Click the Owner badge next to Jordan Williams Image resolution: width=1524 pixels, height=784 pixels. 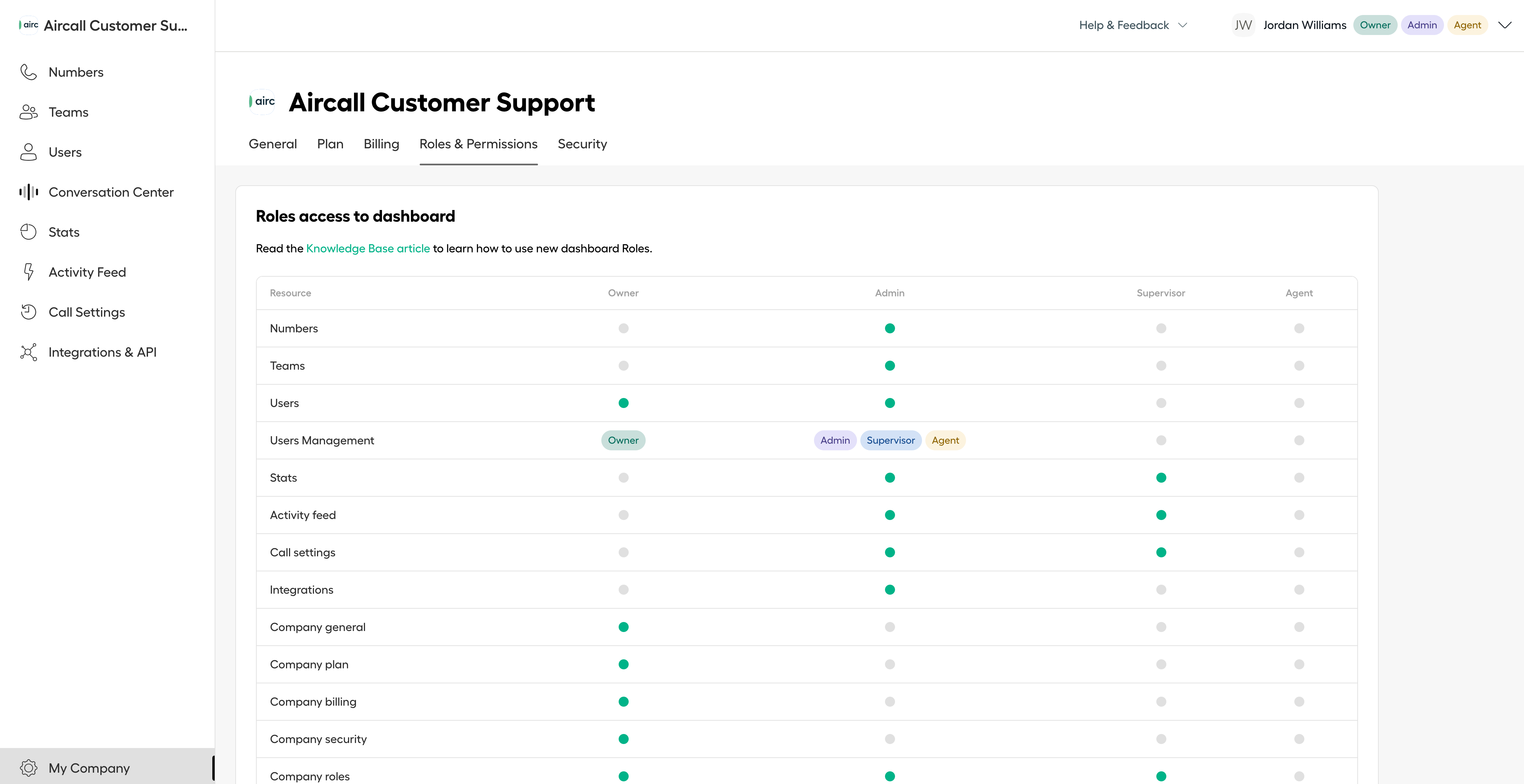pos(1375,25)
